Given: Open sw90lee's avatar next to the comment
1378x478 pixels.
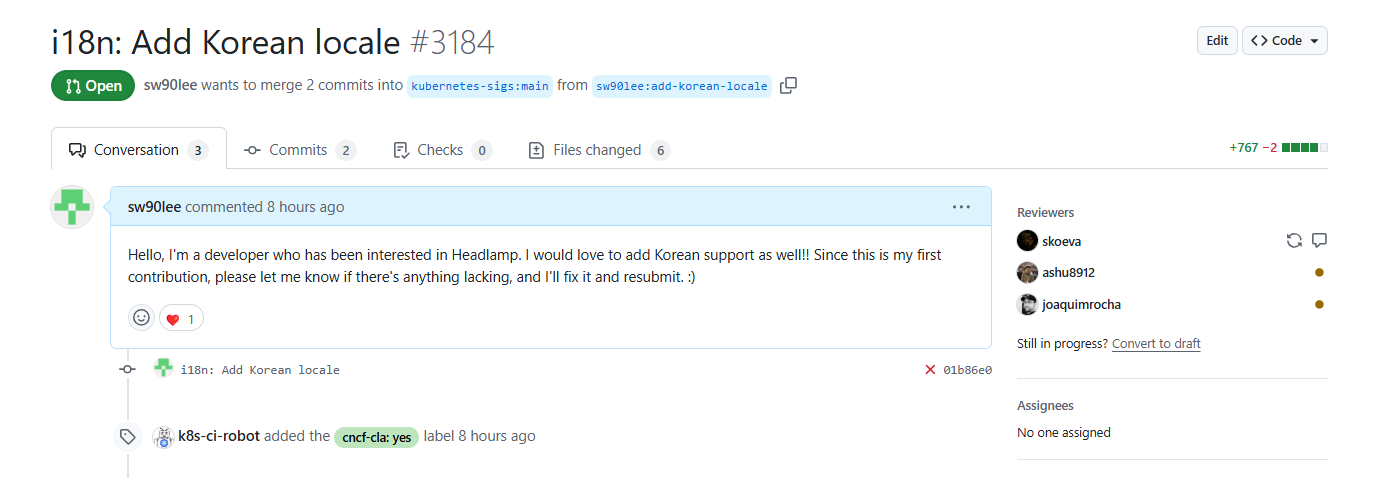Looking at the screenshot, I should point(72,207).
